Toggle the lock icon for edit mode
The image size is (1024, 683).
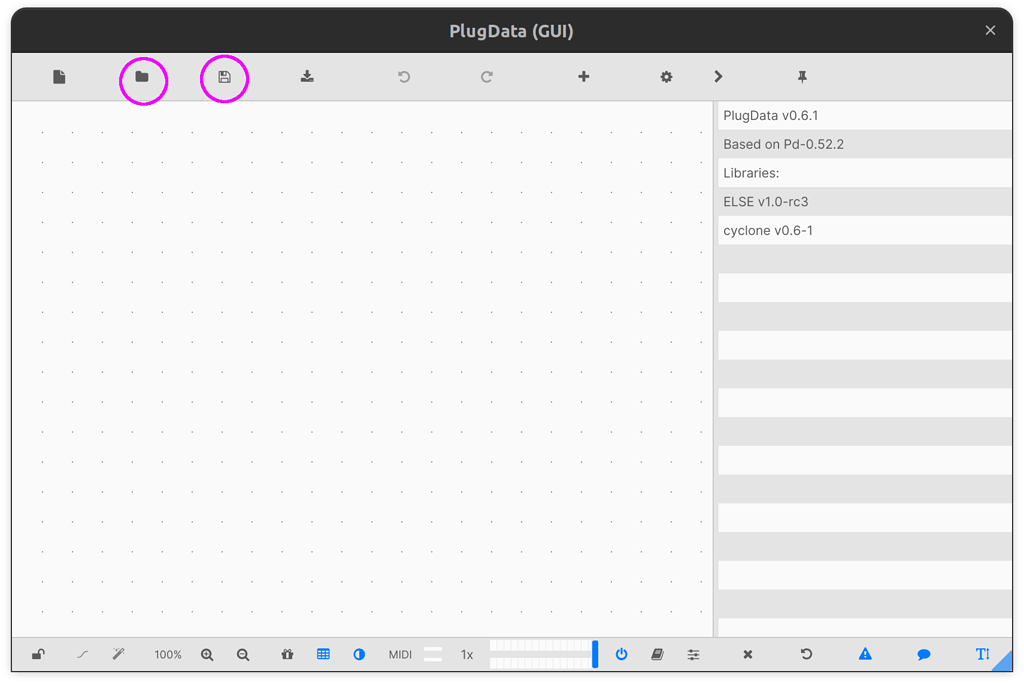(x=37, y=654)
